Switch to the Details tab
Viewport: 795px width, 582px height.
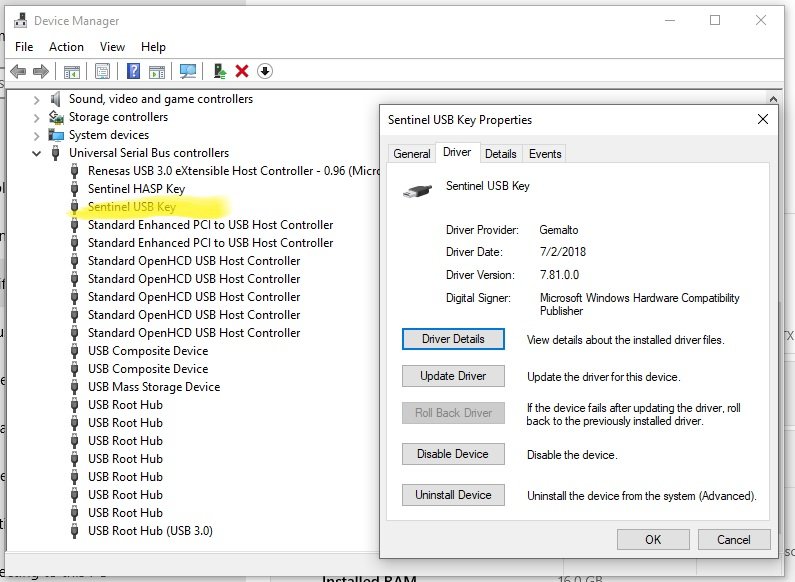coord(500,153)
